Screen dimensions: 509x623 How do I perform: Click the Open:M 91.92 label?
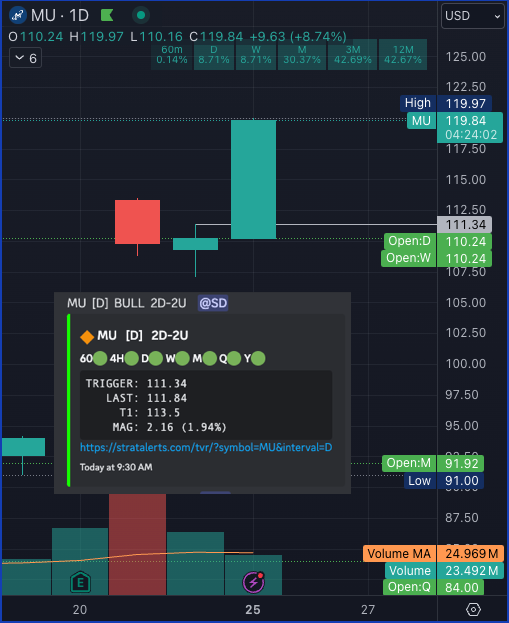[x=433, y=463]
